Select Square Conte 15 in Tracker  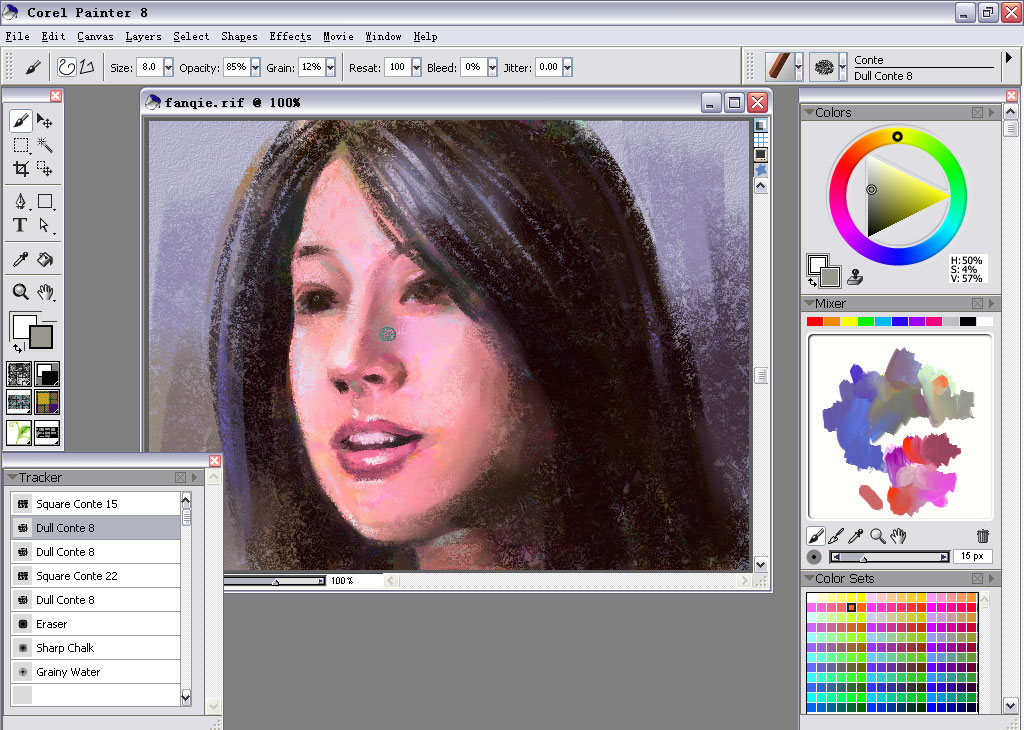[x=95, y=503]
